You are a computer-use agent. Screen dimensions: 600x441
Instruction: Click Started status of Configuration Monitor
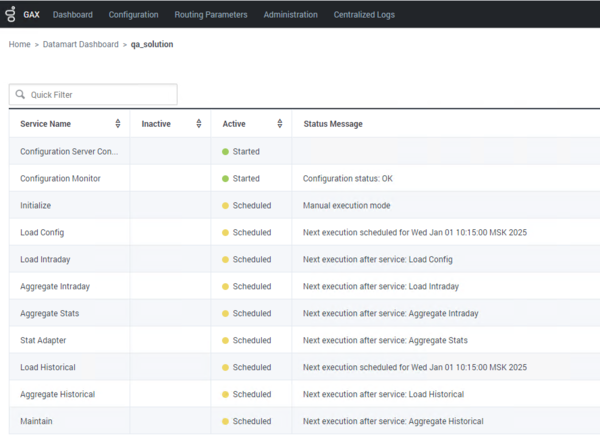click(x=246, y=178)
